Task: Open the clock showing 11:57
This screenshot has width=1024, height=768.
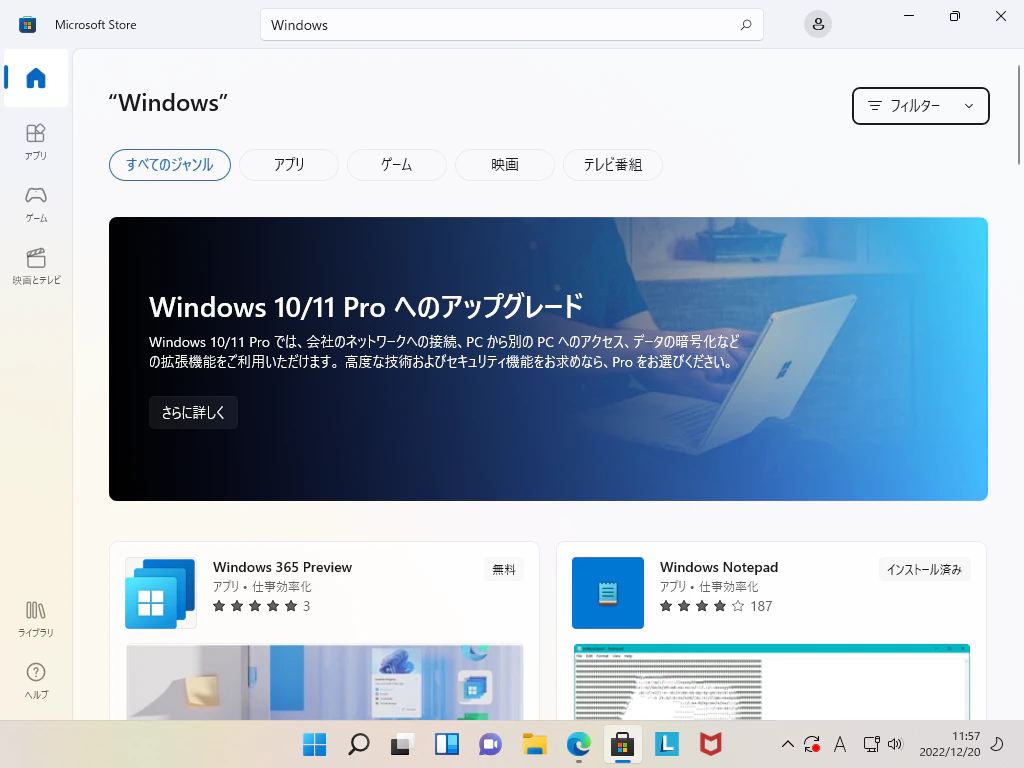Action: click(x=950, y=744)
